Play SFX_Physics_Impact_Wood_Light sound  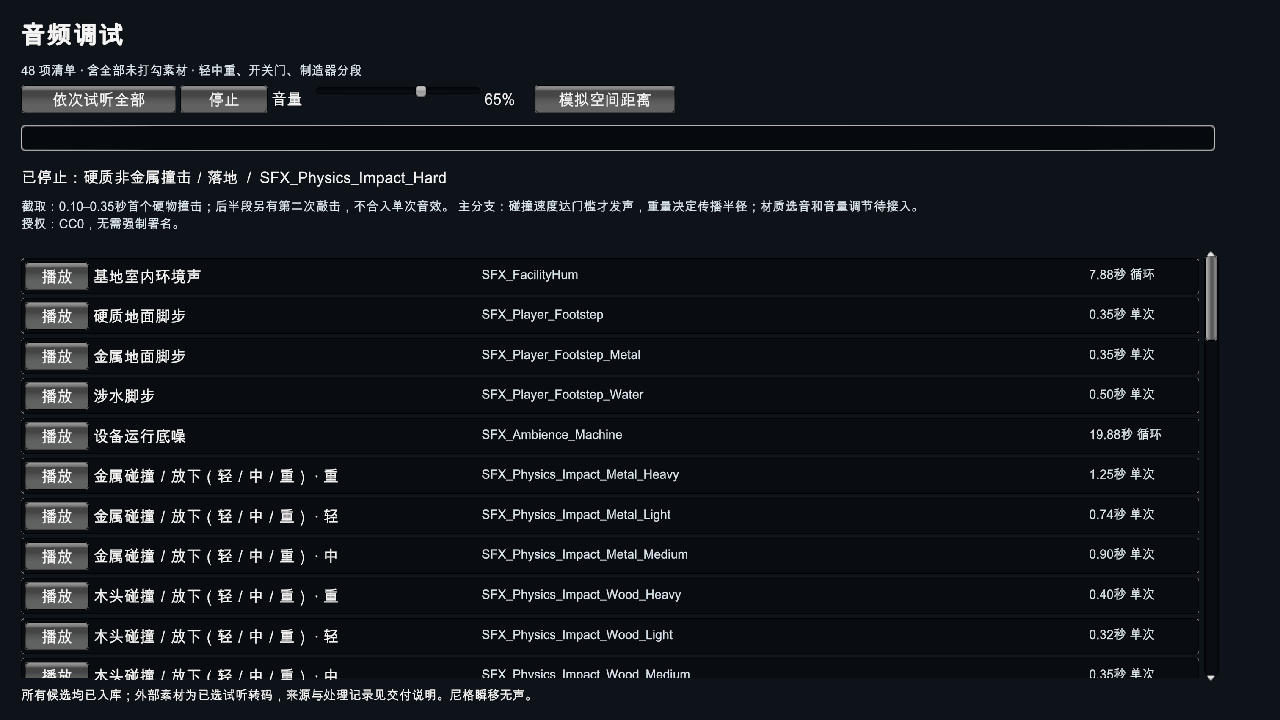(x=57, y=636)
